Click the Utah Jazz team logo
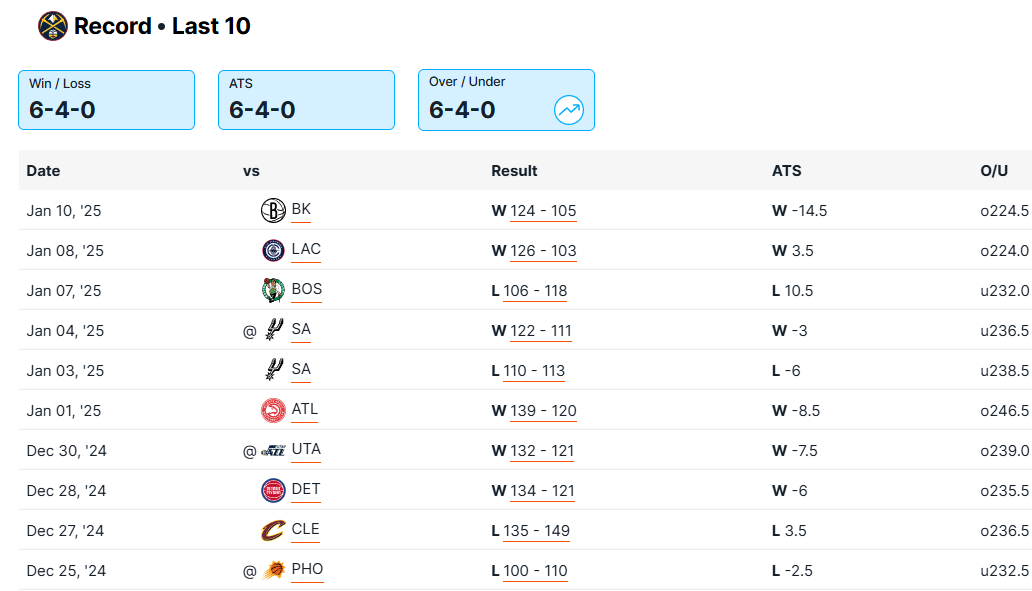The height and width of the screenshot is (591, 1032). point(273,451)
